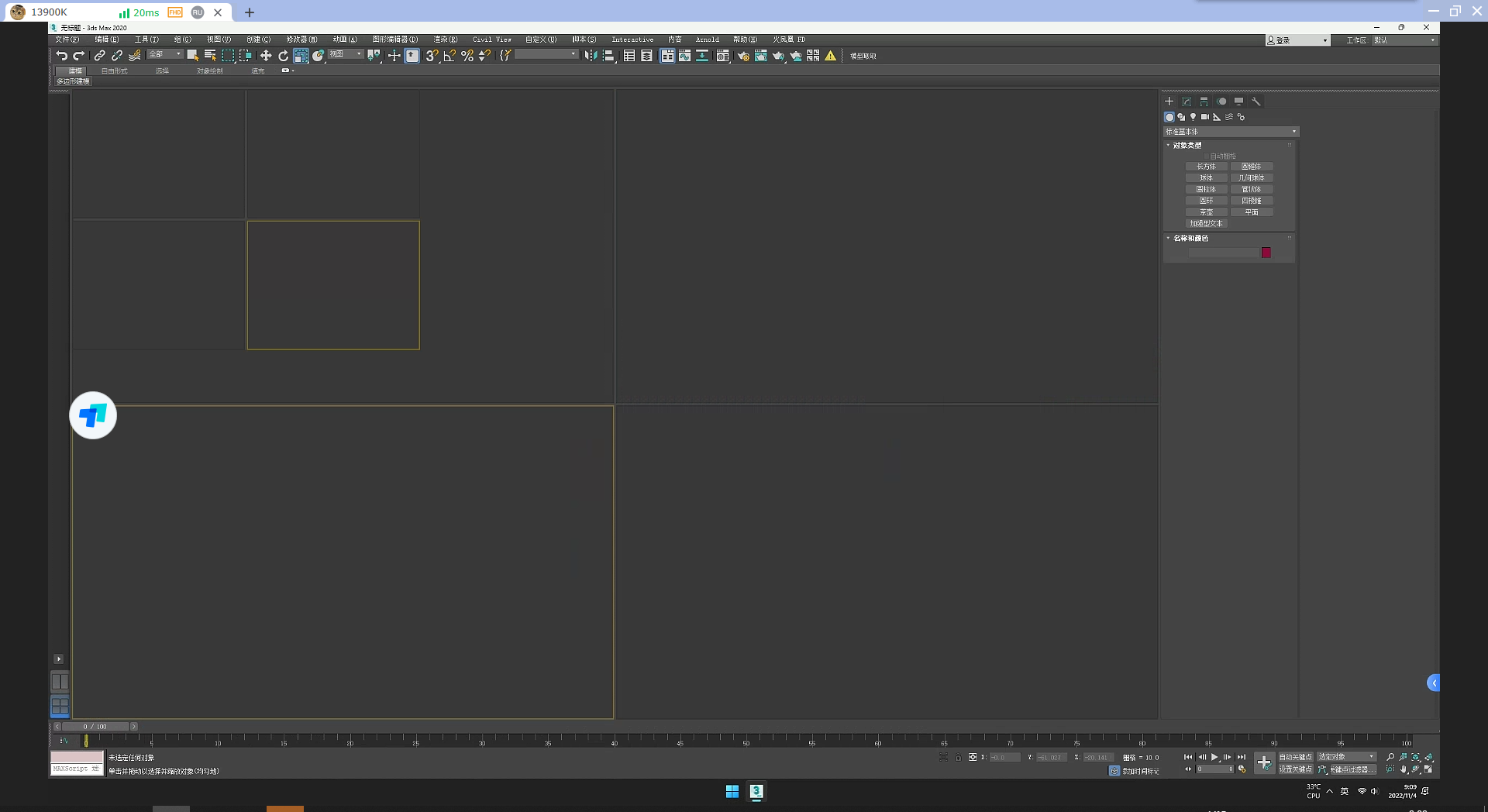Image resolution: width=1488 pixels, height=812 pixels.
Task: Select the Helpers category icon
Action: 1217,117
